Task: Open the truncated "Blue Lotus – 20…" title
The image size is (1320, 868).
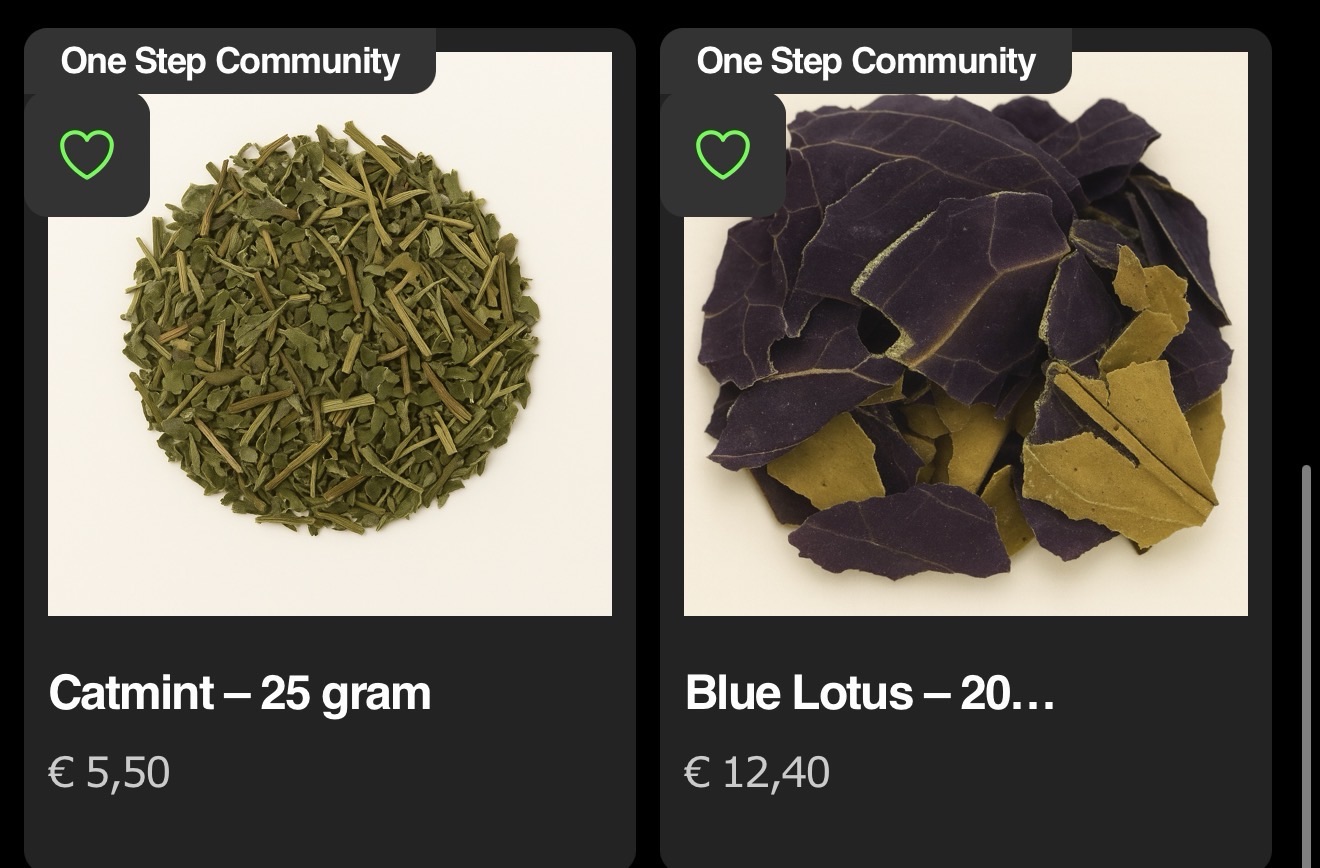Action: point(869,693)
